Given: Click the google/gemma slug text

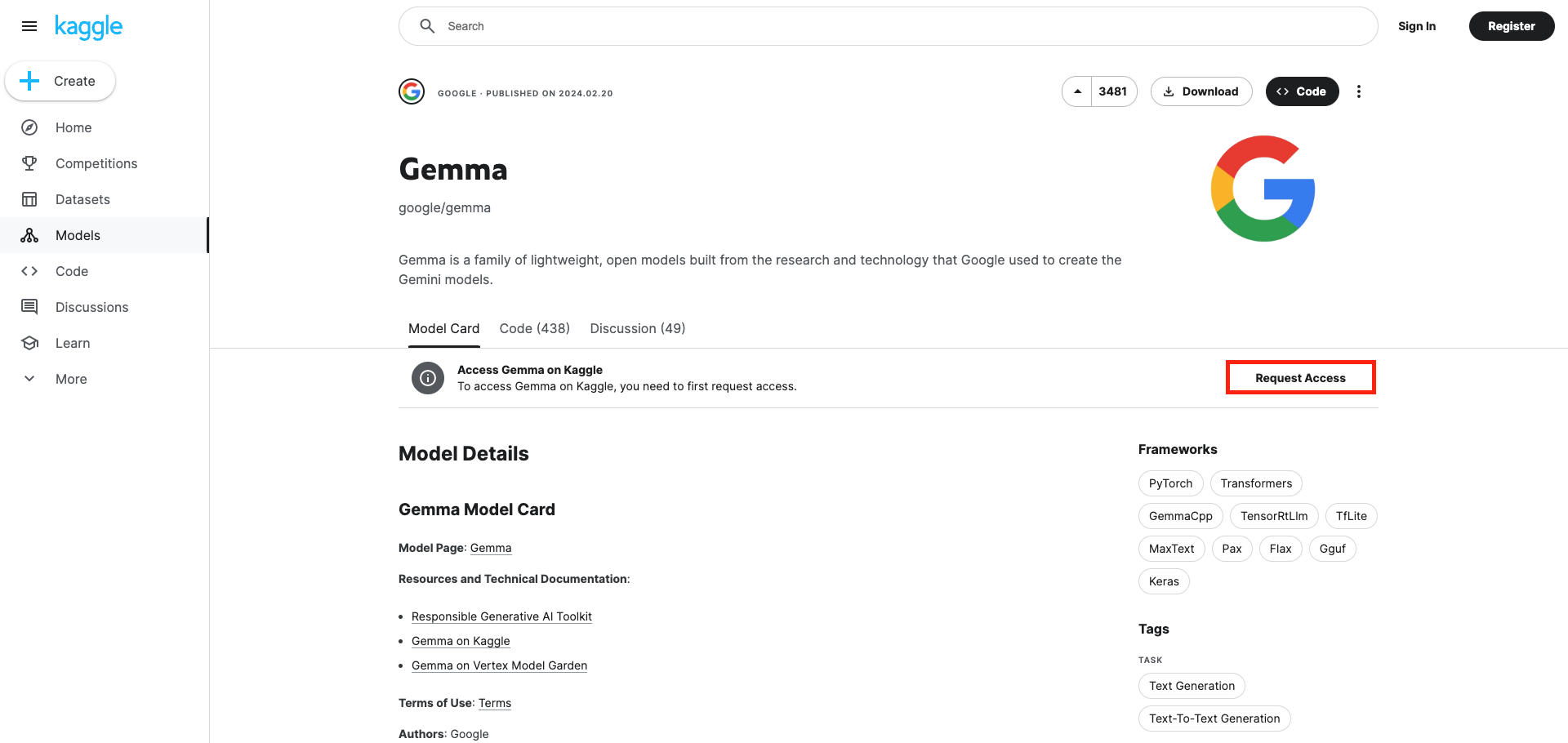Looking at the screenshot, I should tap(444, 207).
